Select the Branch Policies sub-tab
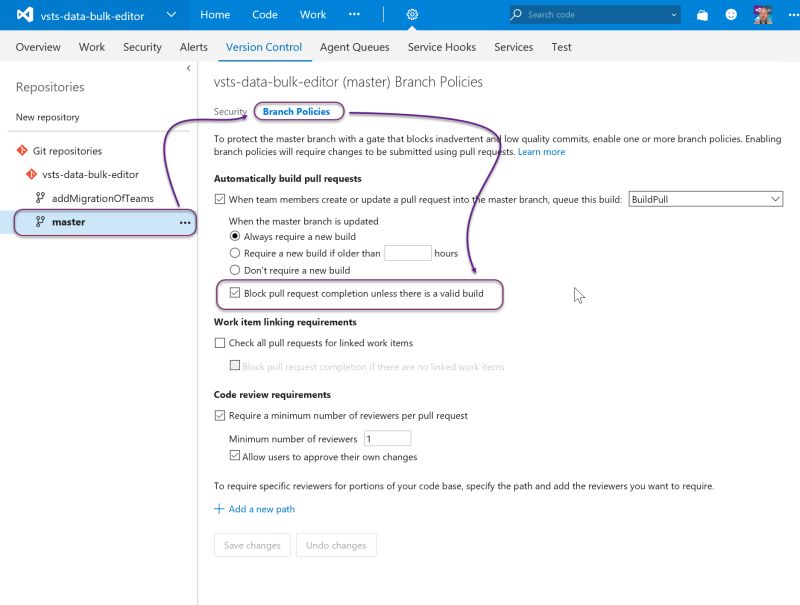The height and width of the screenshot is (605, 800). tap(296, 112)
